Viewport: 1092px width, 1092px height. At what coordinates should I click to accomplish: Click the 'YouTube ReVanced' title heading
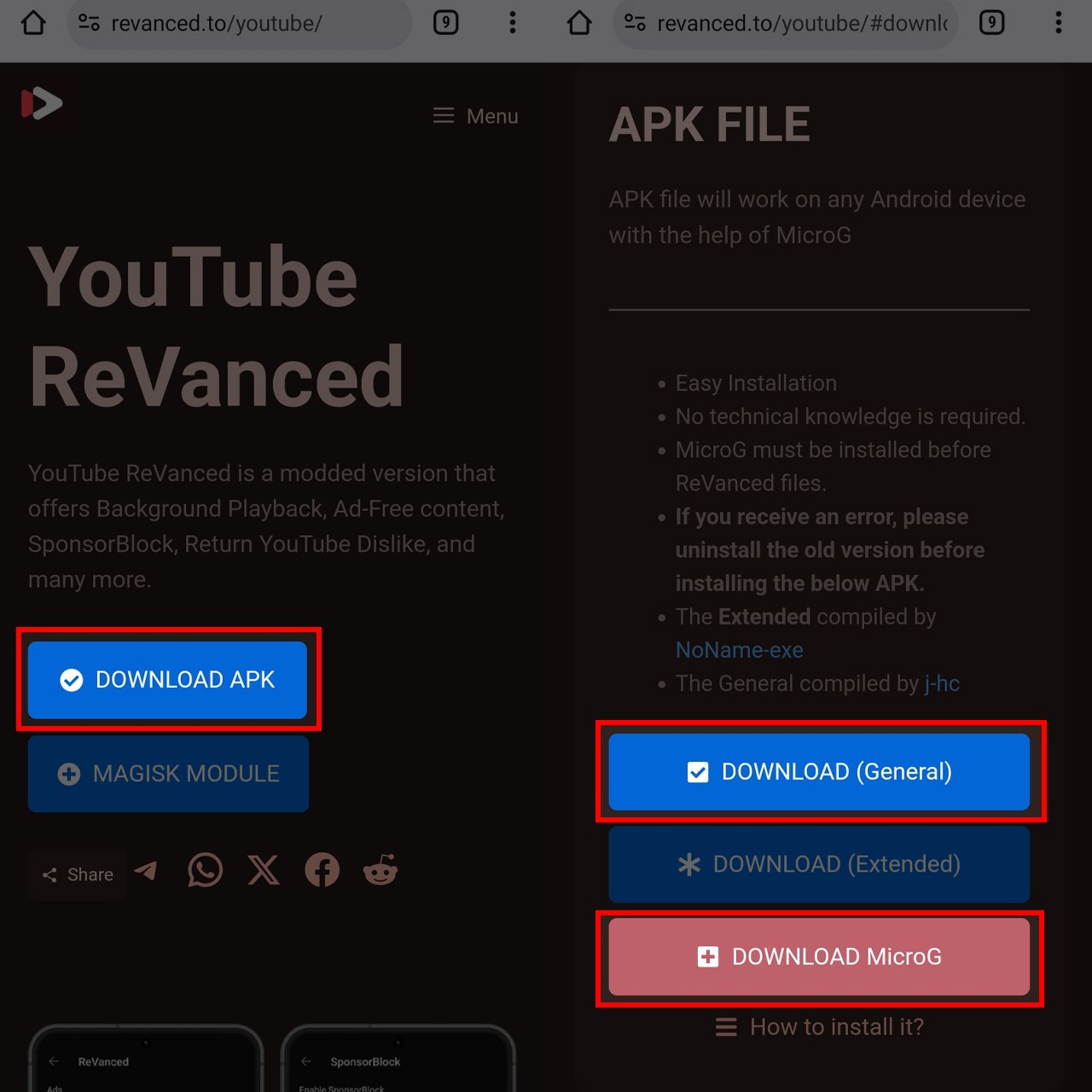[217, 326]
